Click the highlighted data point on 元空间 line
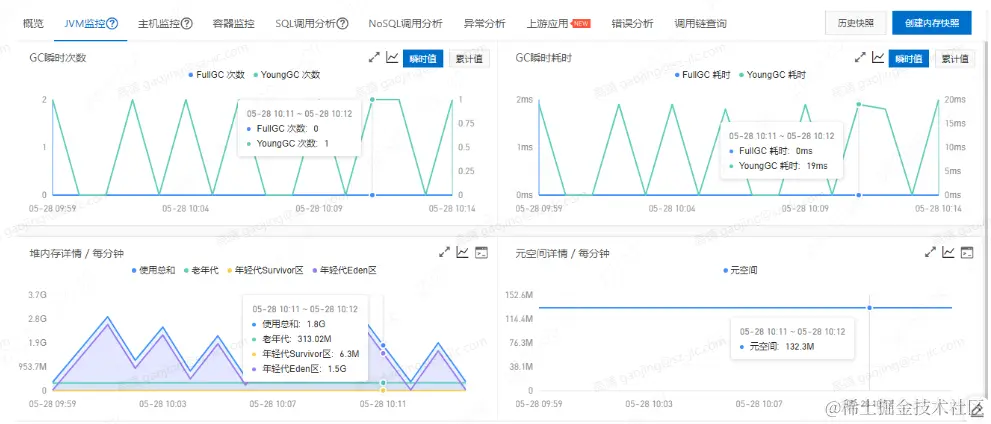This screenshot has height=424, width=991. pyautogui.click(x=870, y=308)
